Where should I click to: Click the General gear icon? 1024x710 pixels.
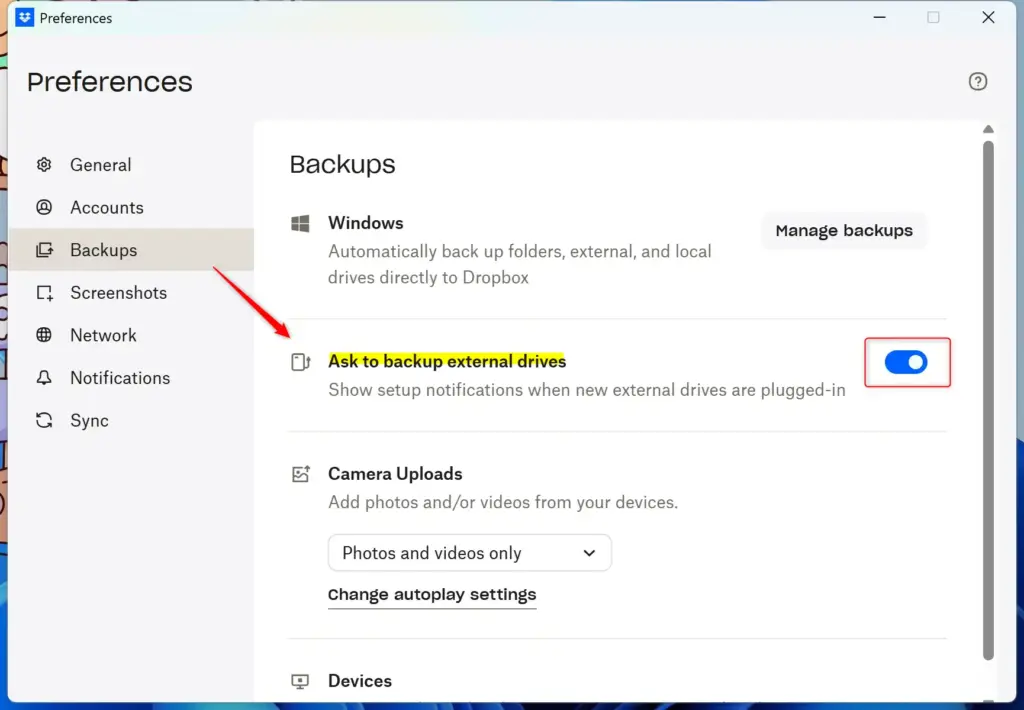pos(44,165)
